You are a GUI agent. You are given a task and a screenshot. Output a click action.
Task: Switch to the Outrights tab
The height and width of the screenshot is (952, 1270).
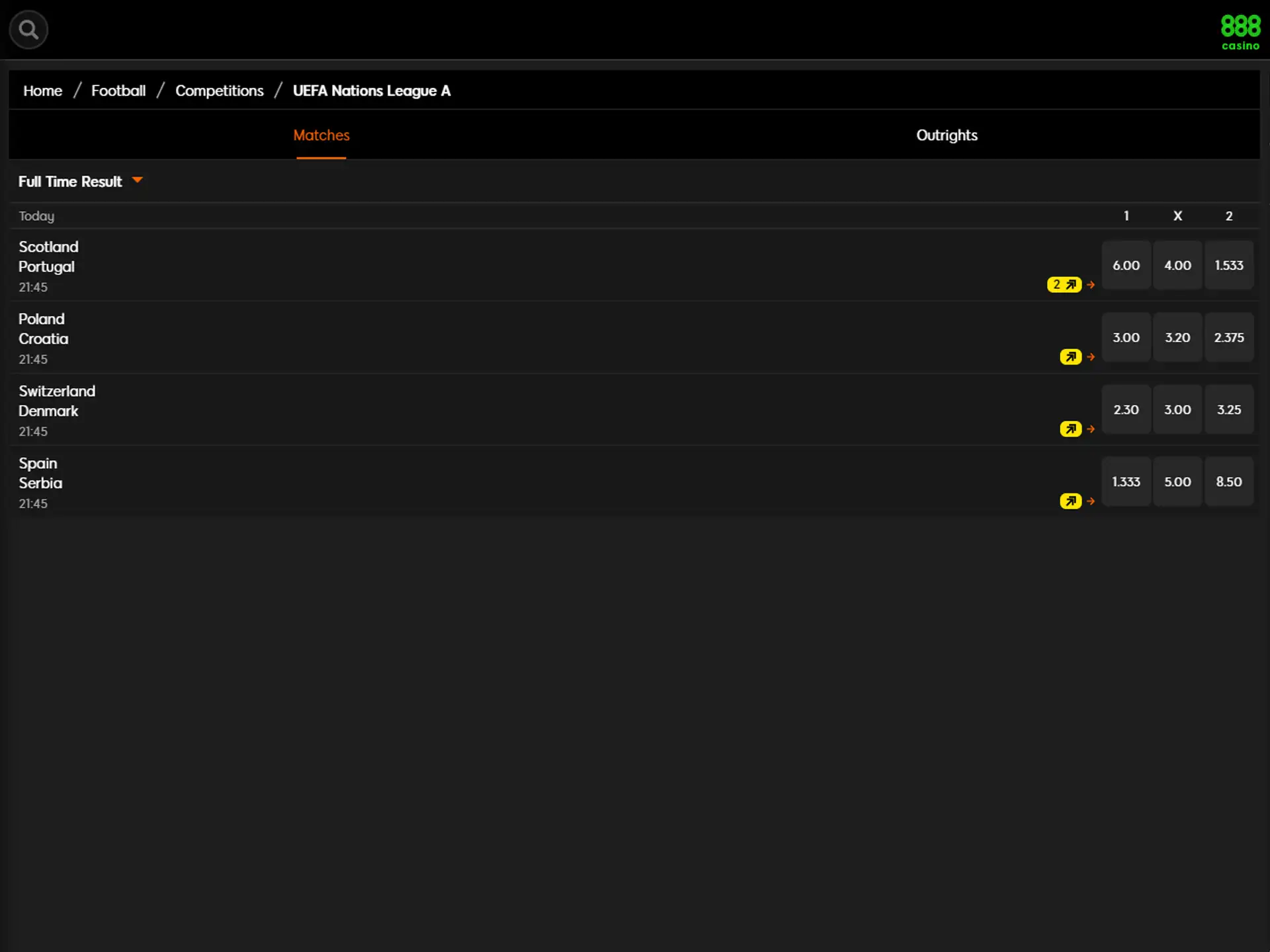point(947,134)
